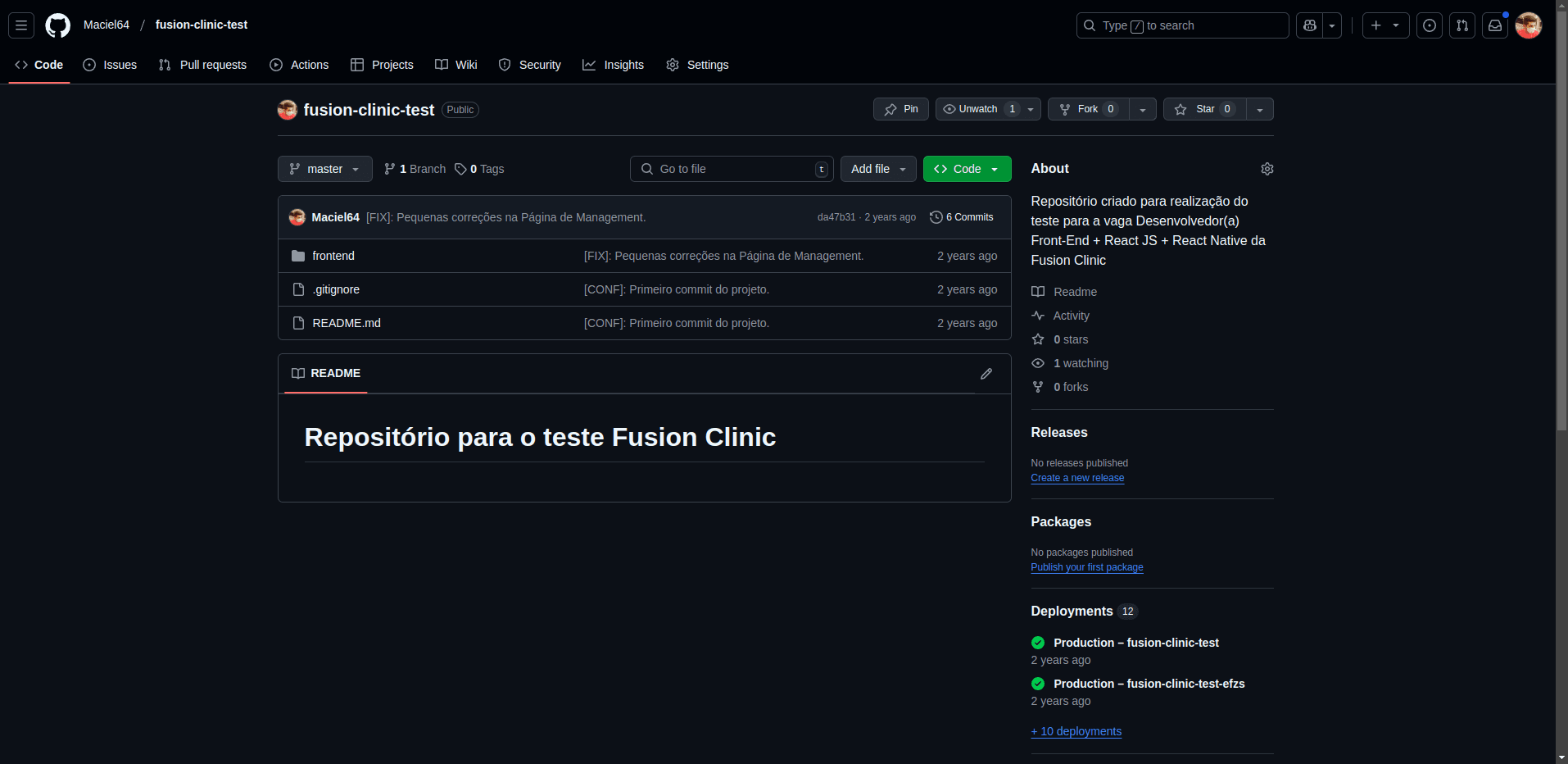Click the Create a new release link
The image size is (1568, 764).
click(x=1077, y=478)
